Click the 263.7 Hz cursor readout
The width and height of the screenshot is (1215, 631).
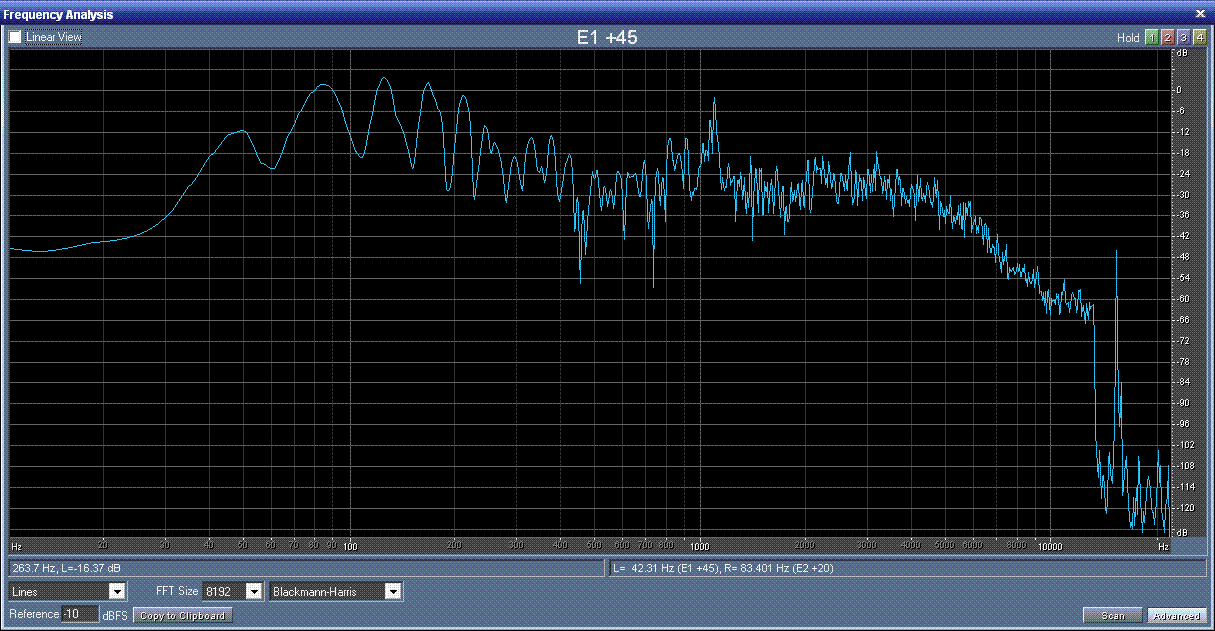[x=306, y=568]
